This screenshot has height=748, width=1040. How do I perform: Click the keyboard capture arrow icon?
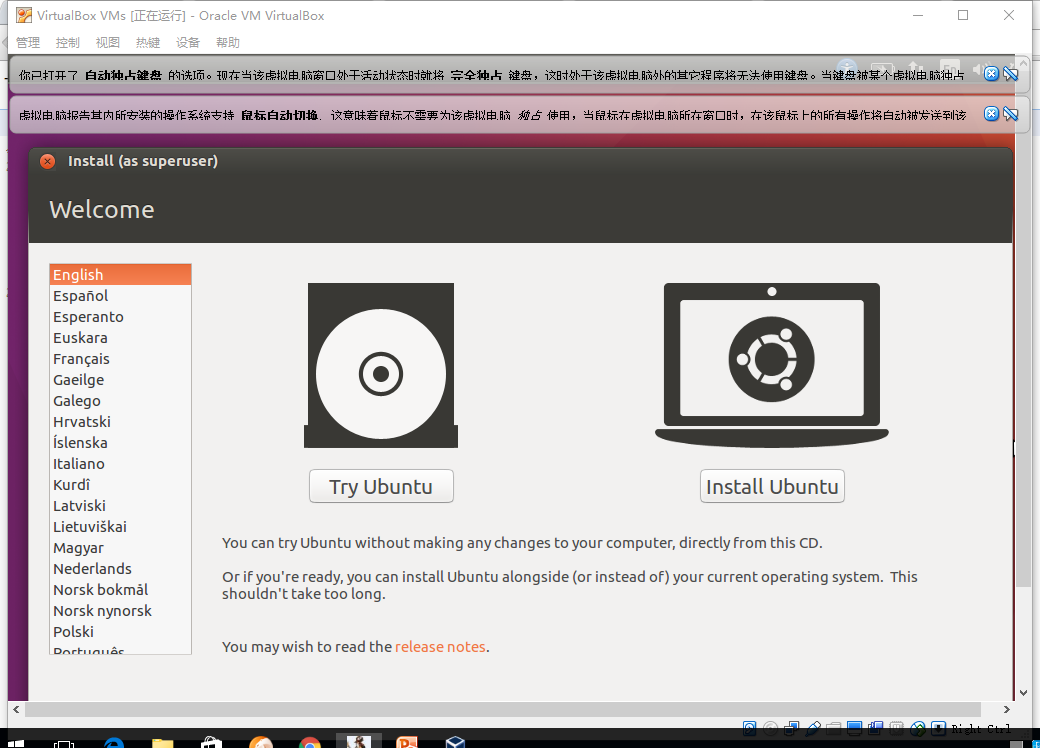point(939,729)
